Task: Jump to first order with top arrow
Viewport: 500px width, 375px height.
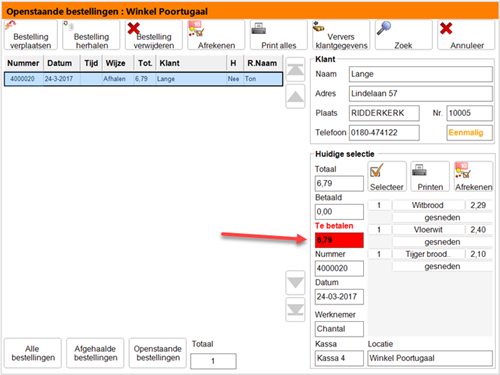Action: [x=295, y=69]
